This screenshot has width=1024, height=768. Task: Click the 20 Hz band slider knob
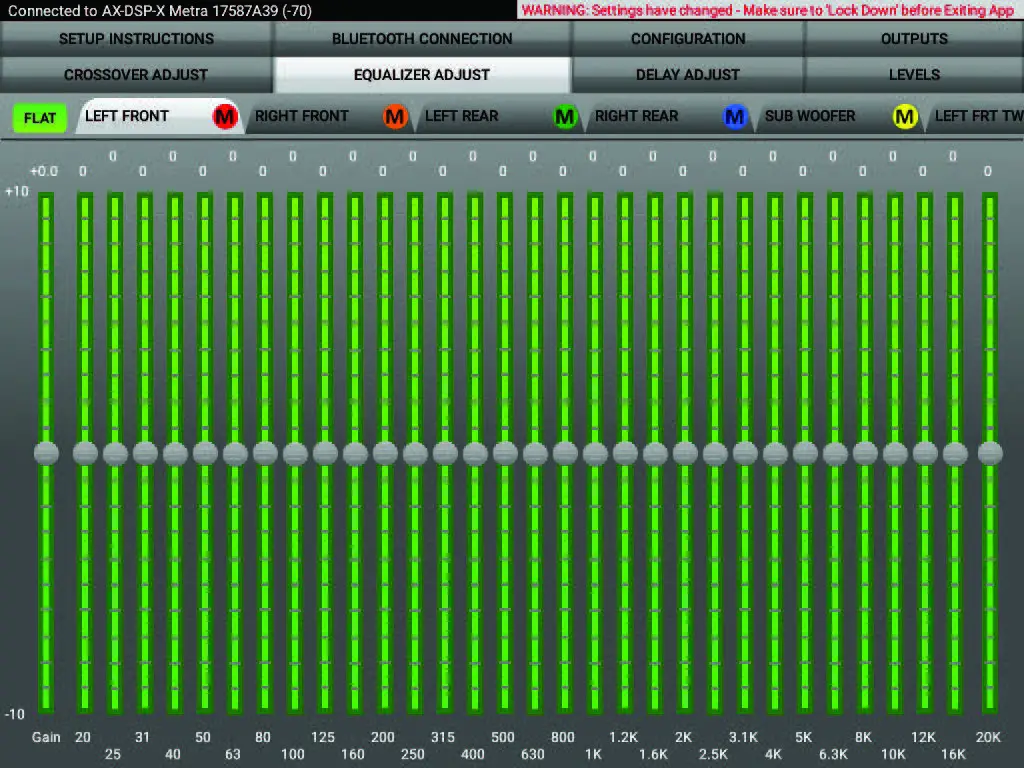[86, 453]
